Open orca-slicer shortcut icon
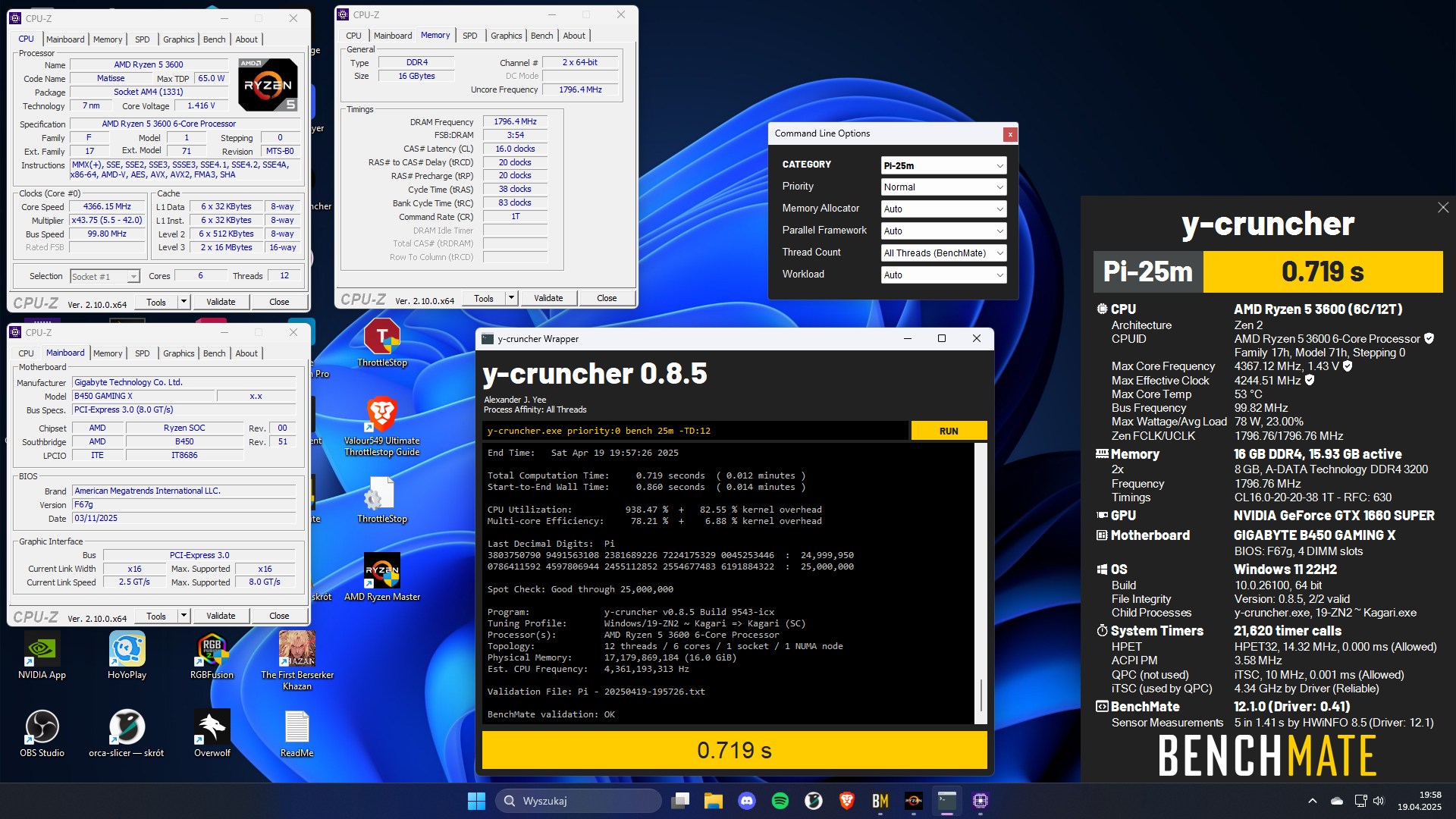The height and width of the screenshot is (819, 1456). pyautogui.click(x=127, y=734)
